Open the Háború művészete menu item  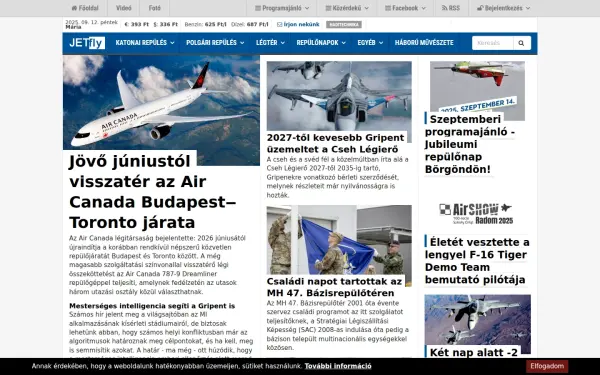[x=424, y=43]
